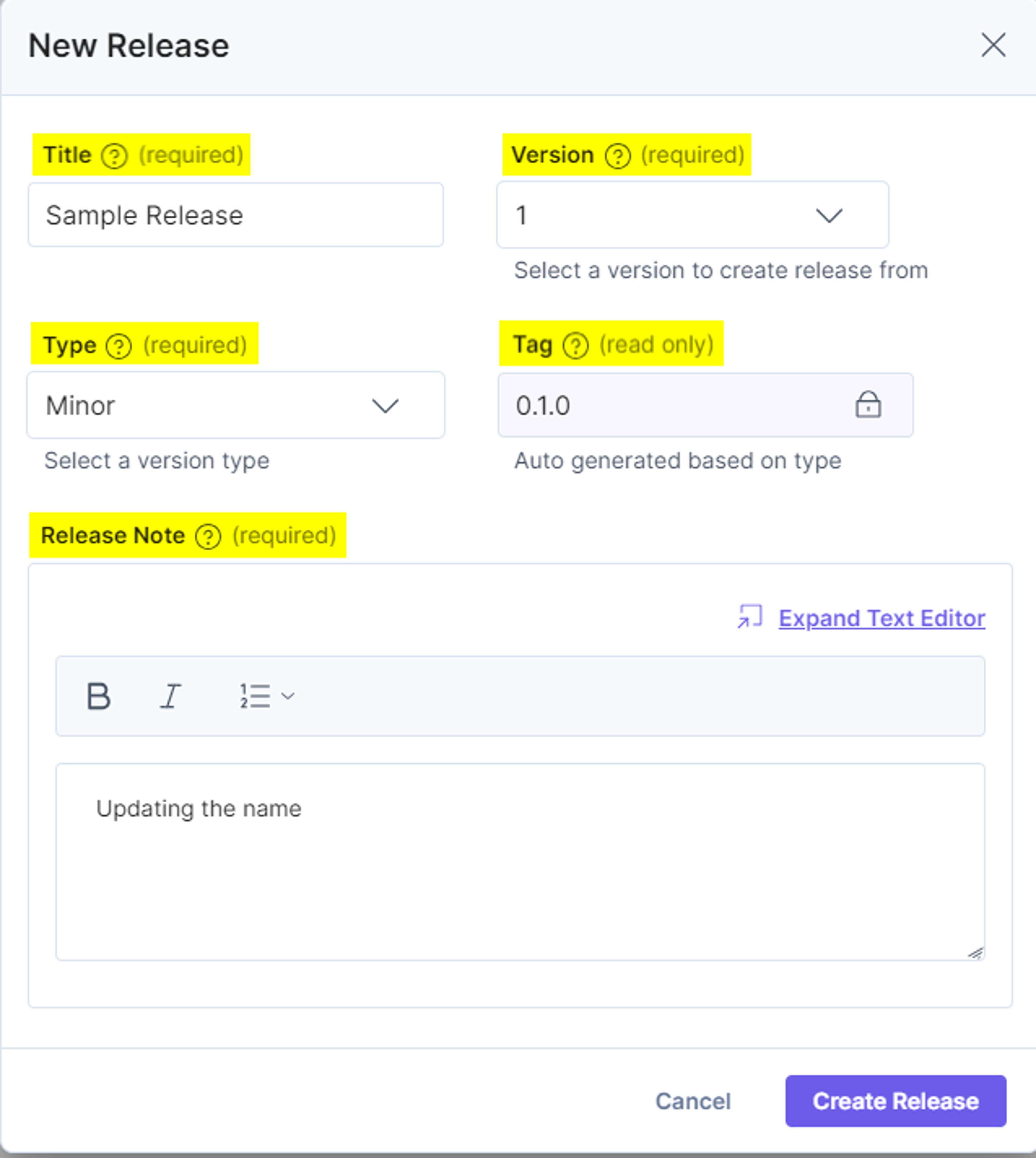Screen dimensions: 1036x1158
Task: Click the Release Note help icon
Action: click(208, 536)
